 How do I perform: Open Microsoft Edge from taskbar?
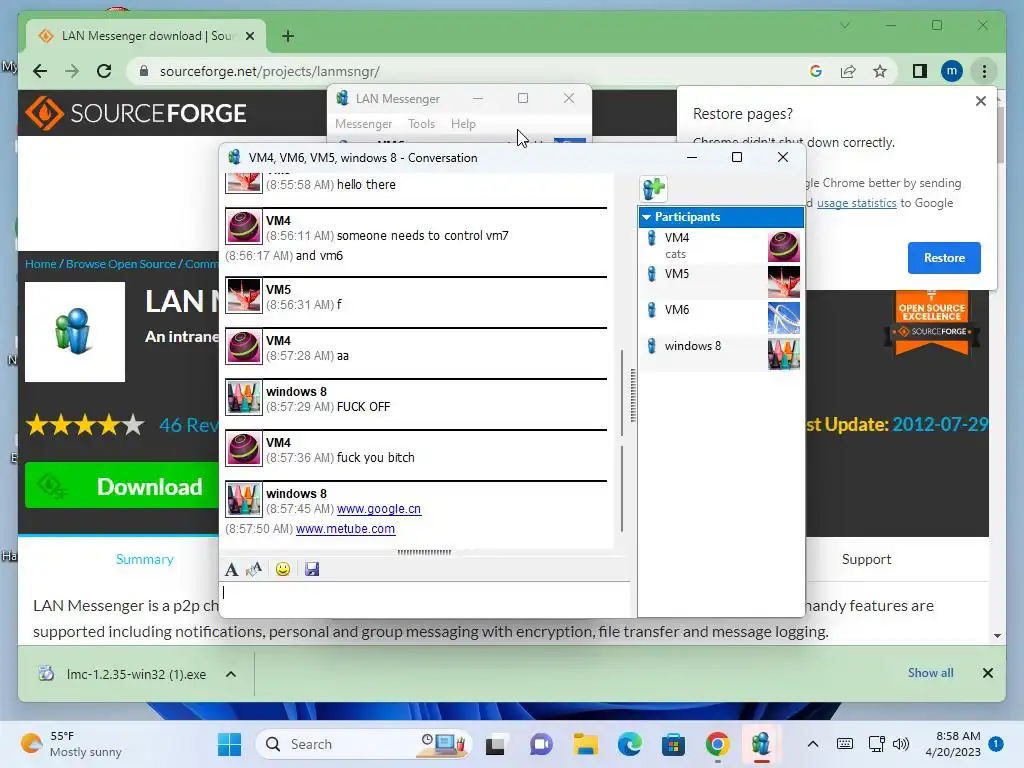630,744
